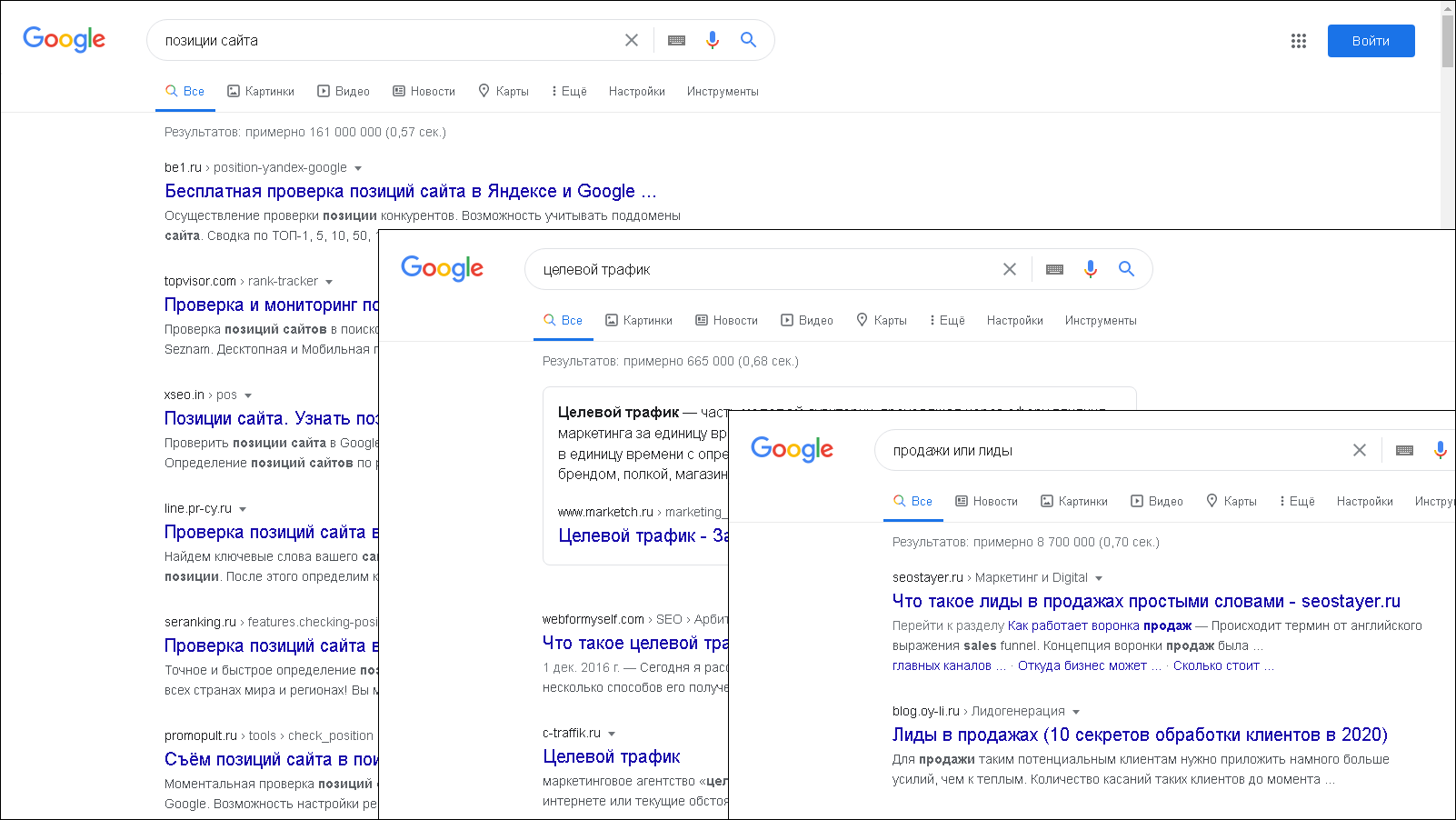Screen dimensions: 1456x820
Task: Switch to 'Новости' tab in the 'целевой трафик' results
Action: (726, 321)
